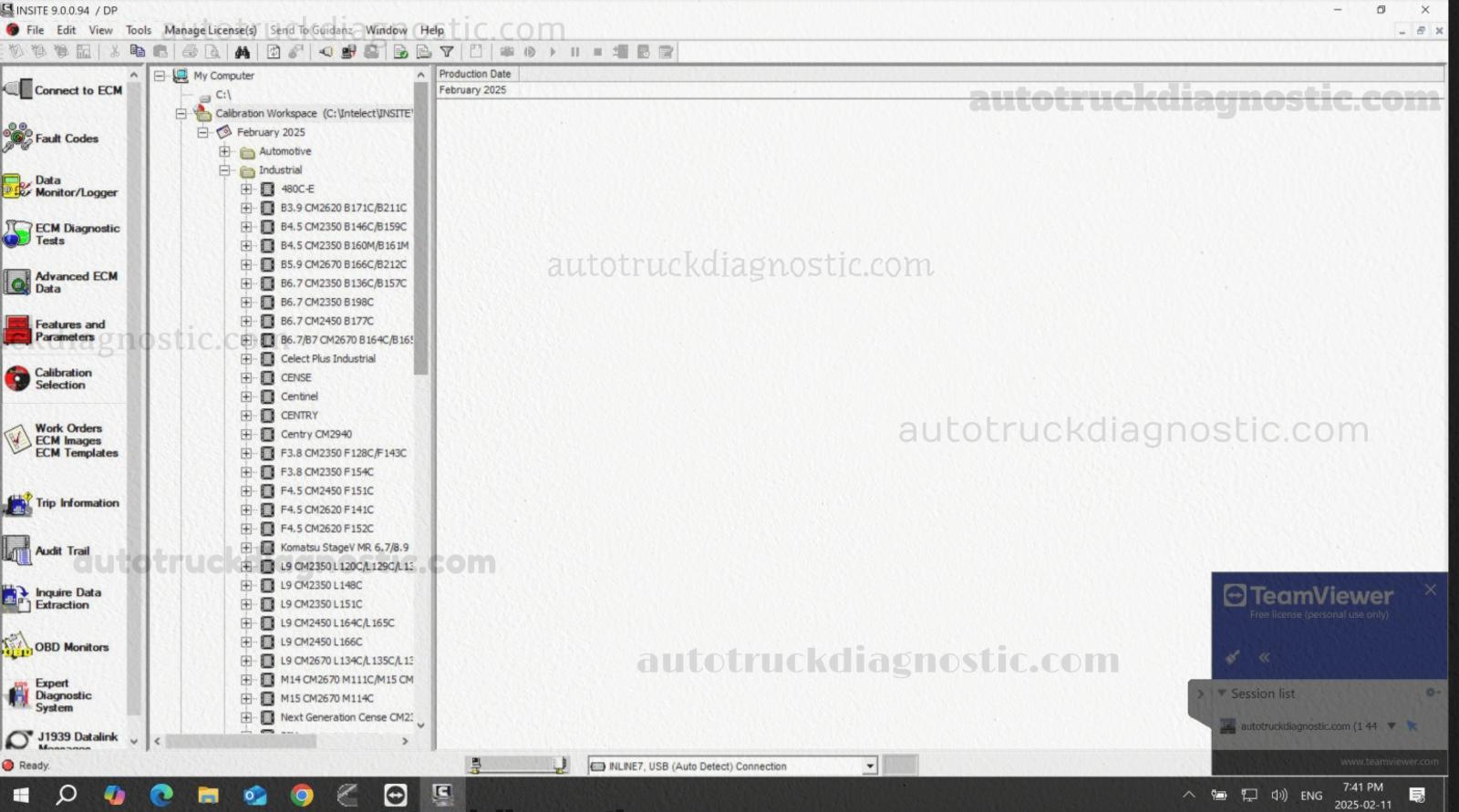
Task: Click the filter funnel toolbar icon
Action: [x=447, y=52]
